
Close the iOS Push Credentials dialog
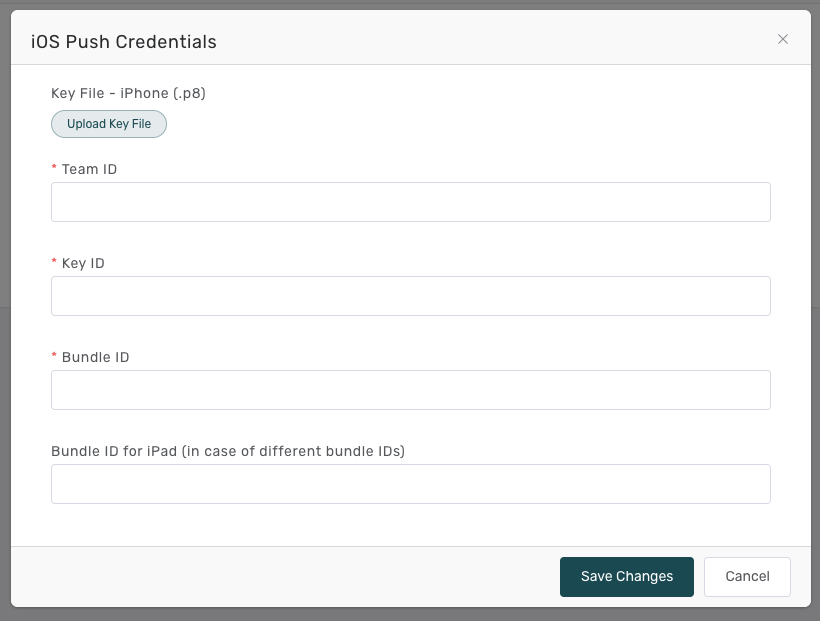pyautogui.click(x=783, y=39)
